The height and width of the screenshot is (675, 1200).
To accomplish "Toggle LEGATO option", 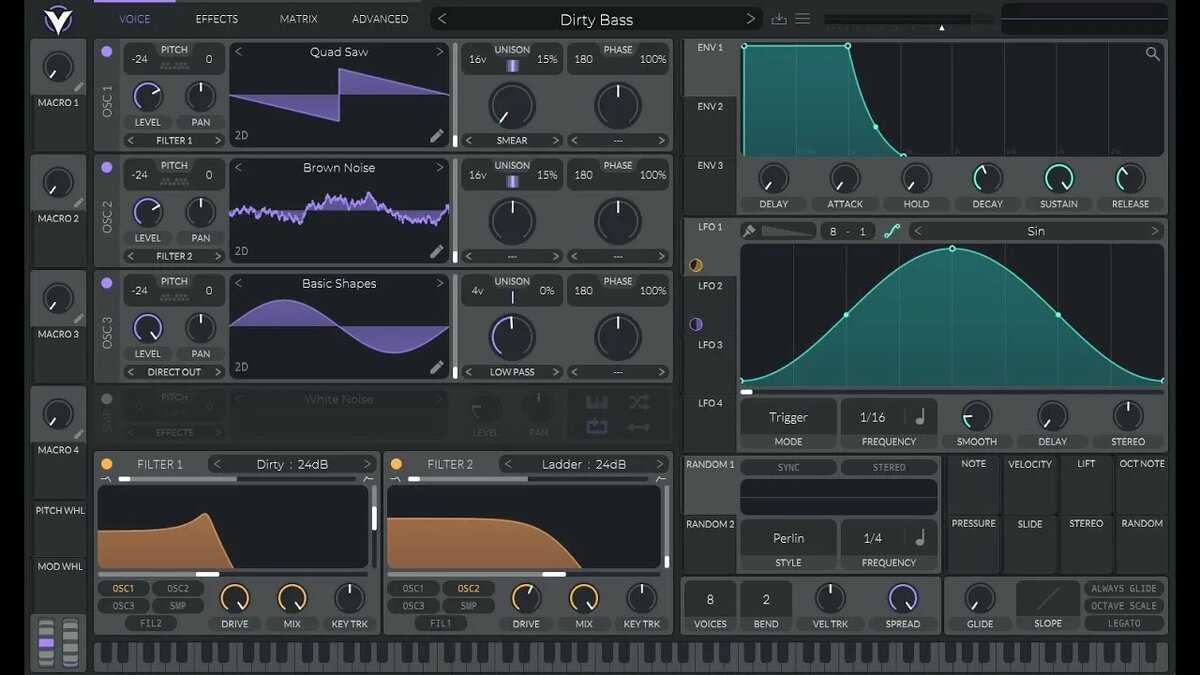I will pos(1124,623).
